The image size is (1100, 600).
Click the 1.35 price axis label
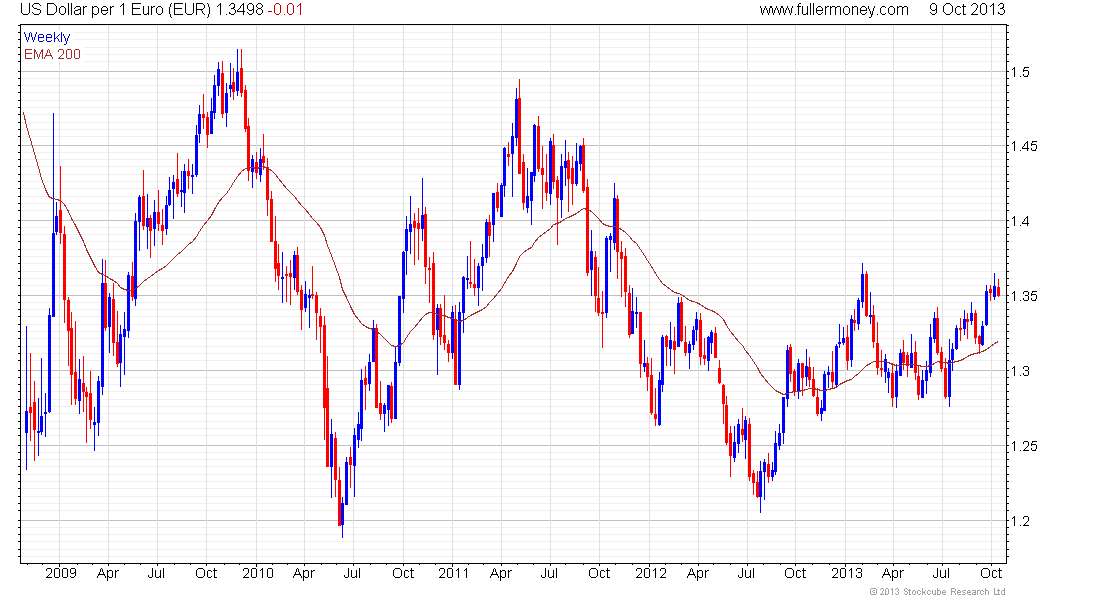[x=1024, y=296]
